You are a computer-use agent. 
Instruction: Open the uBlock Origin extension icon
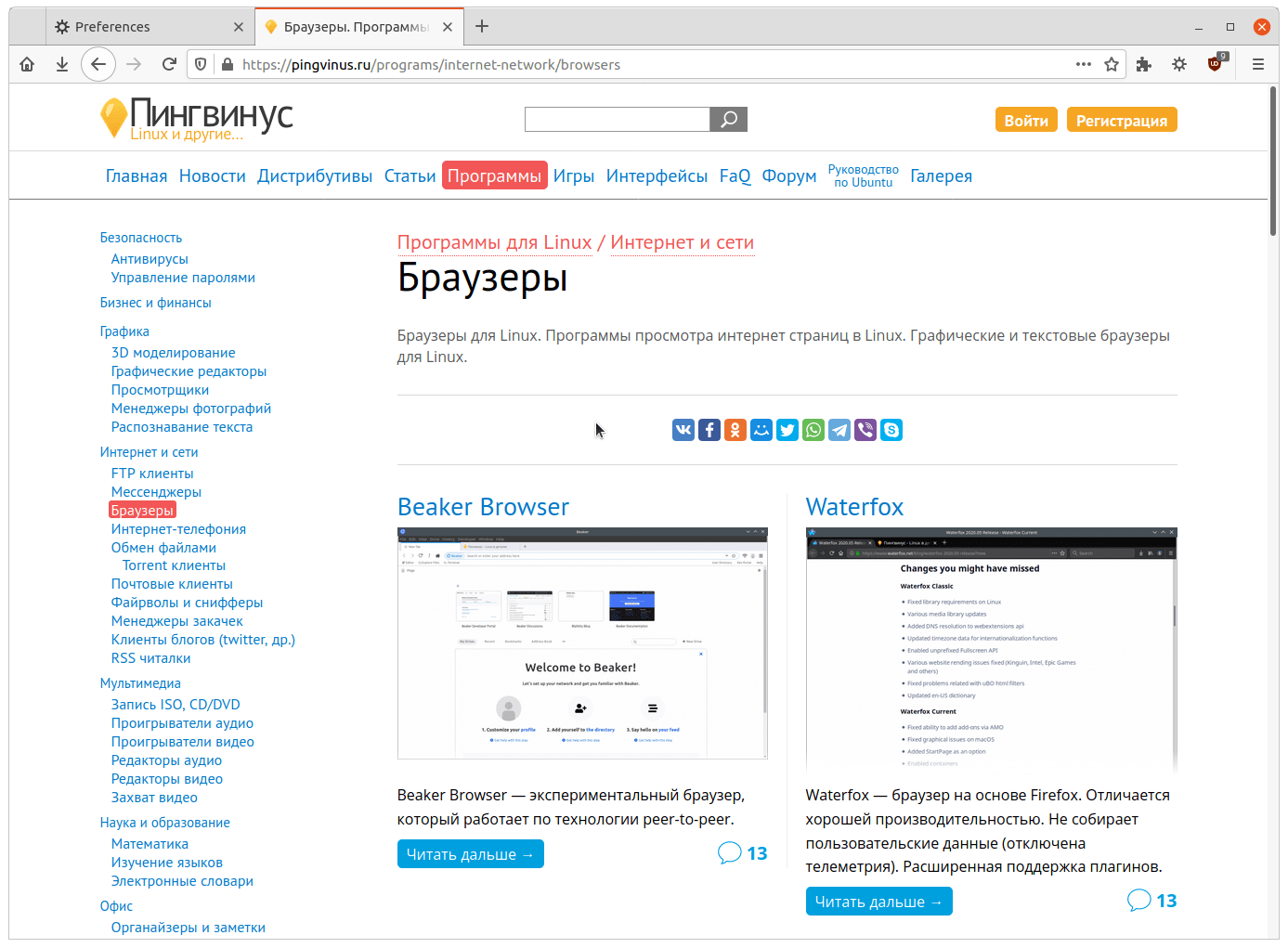click(x=1215, y=64)
